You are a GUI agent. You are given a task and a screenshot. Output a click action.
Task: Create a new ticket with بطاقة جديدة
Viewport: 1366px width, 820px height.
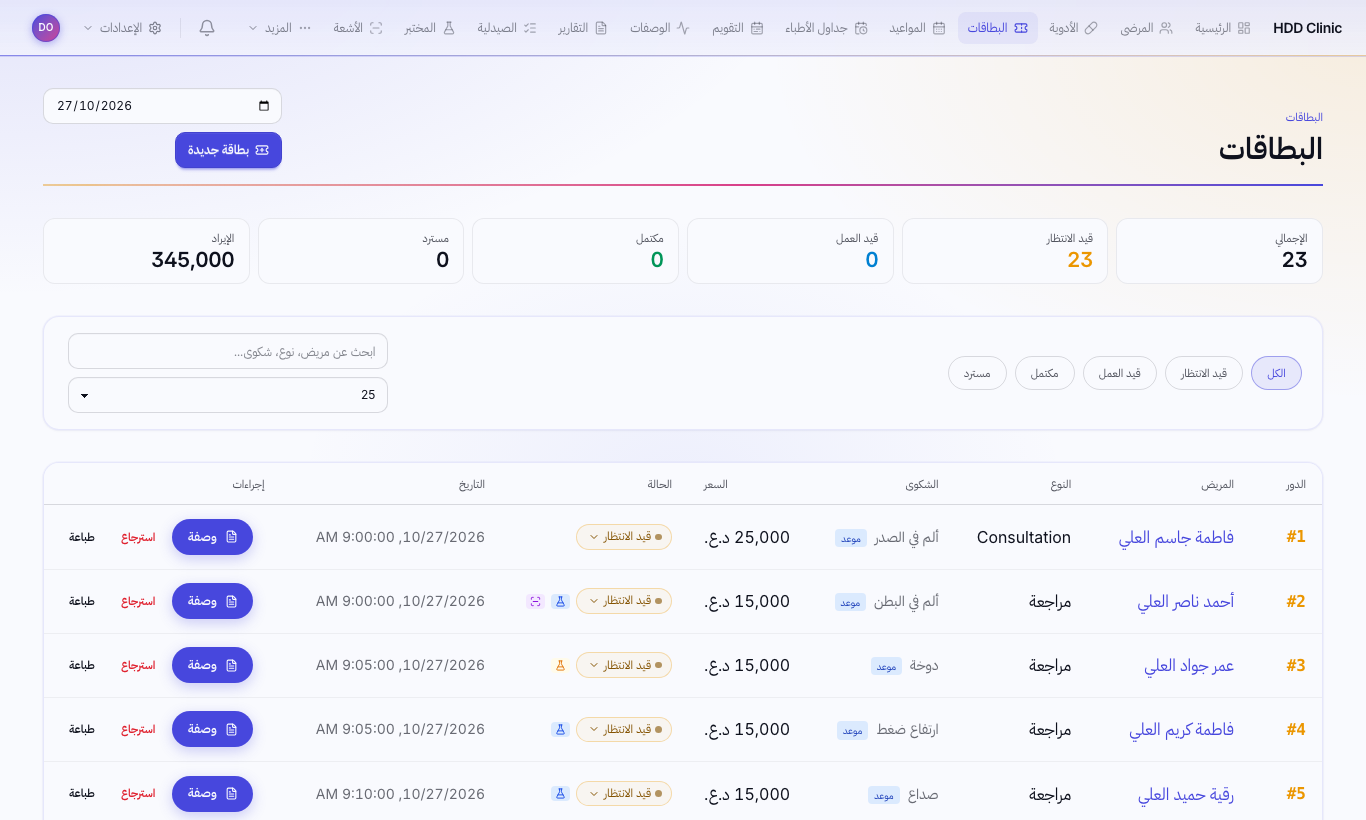point(228,150)
